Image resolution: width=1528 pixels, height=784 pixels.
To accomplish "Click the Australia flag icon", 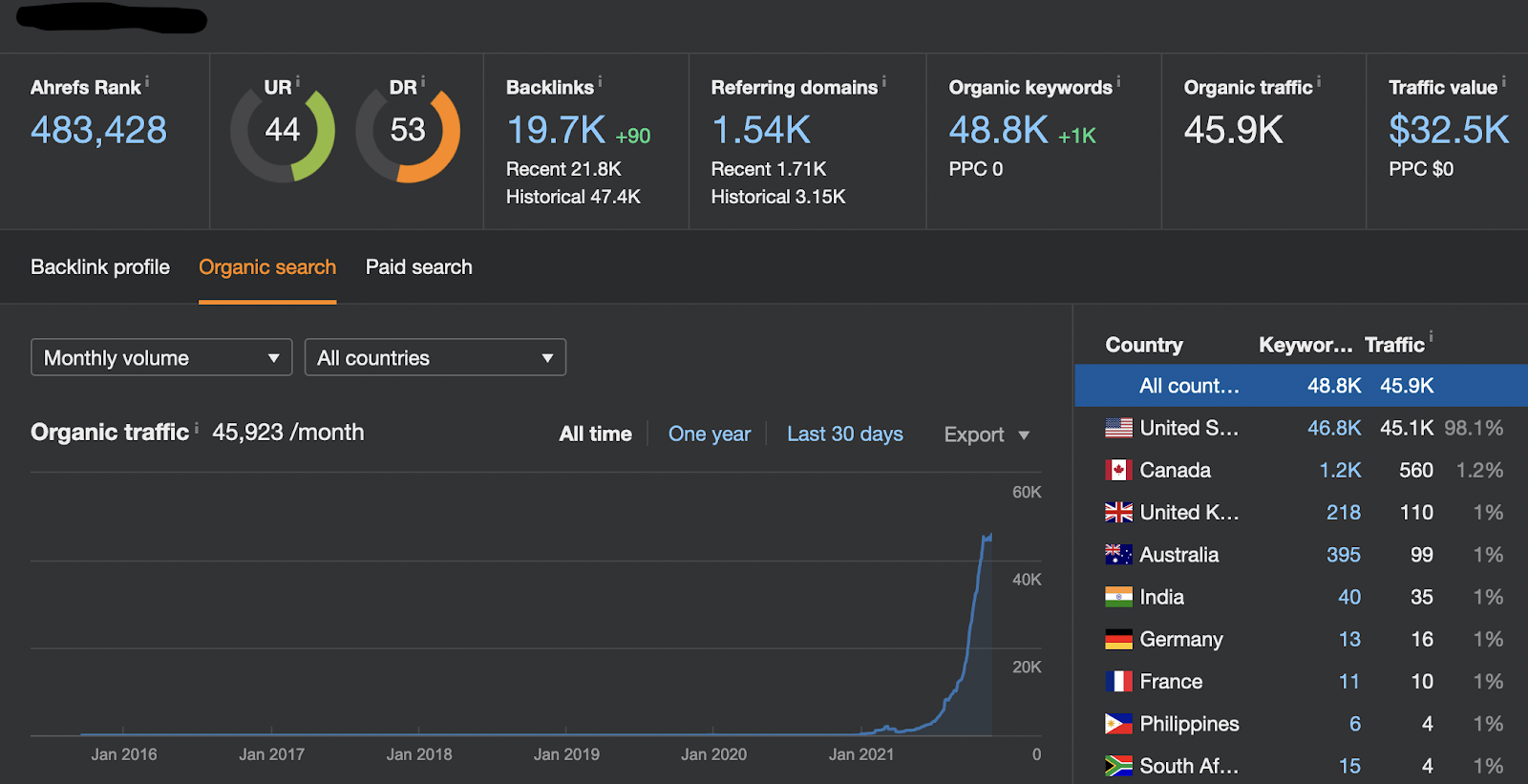I will click(x=1118, y=555).
